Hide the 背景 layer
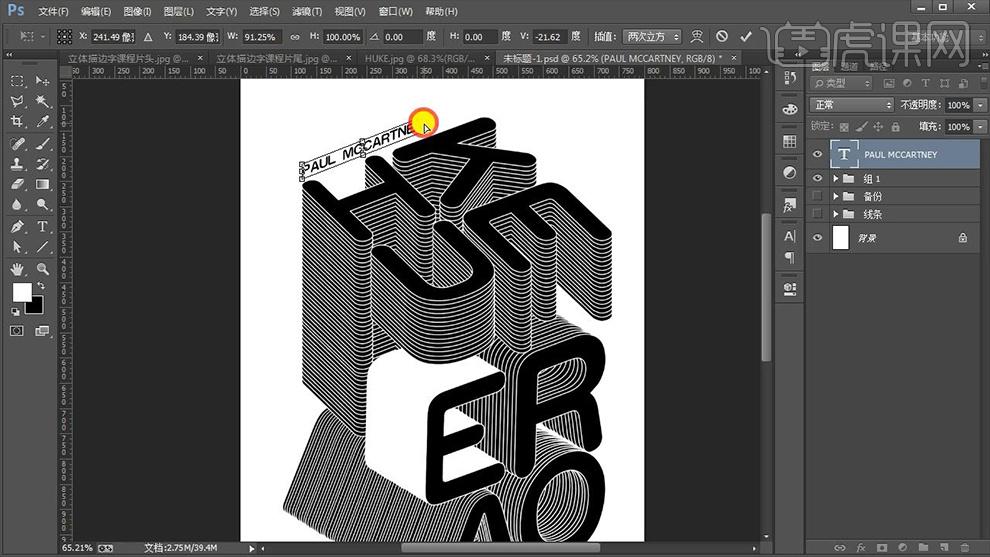 click(x=818, y=238)
